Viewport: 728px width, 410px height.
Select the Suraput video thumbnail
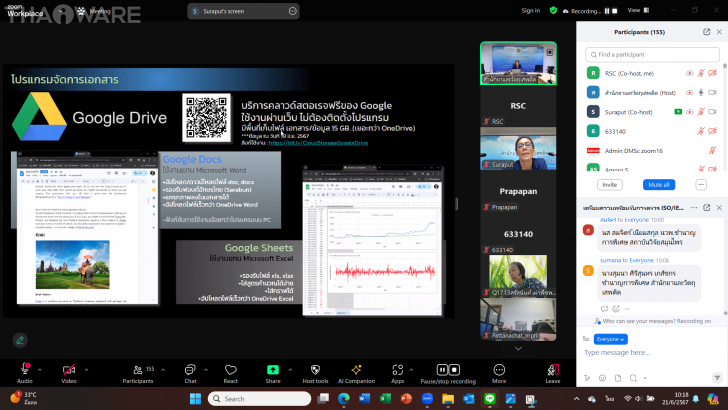click(518, 149)
